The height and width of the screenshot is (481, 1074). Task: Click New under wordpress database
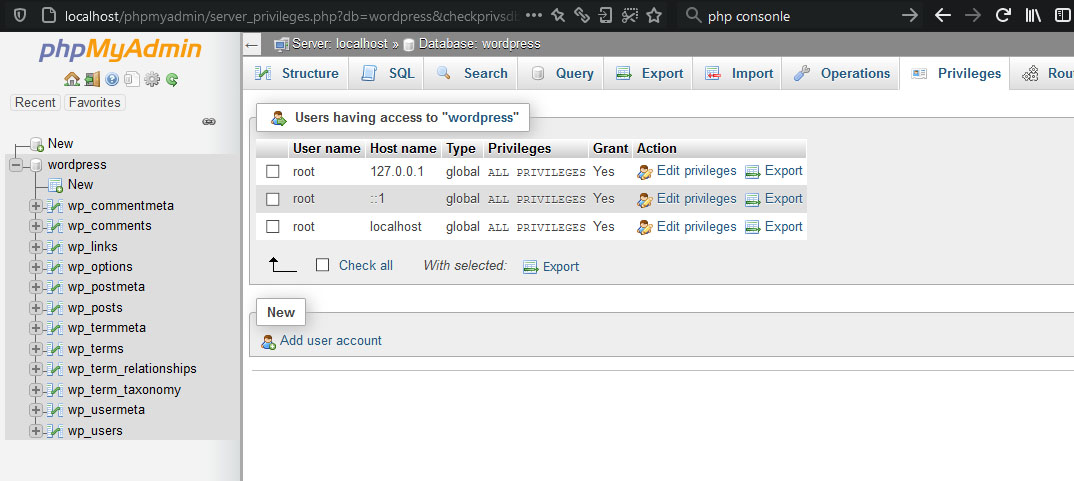pos(80,185)
